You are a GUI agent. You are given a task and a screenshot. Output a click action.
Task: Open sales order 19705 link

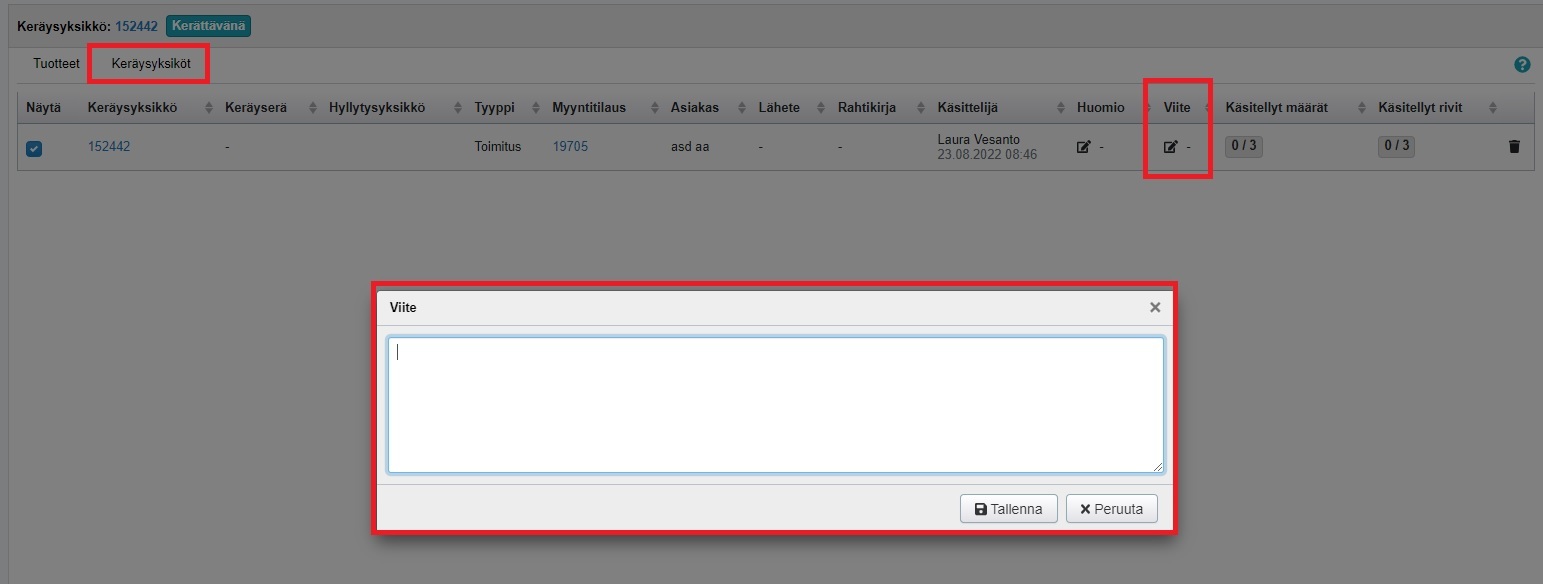[570, 147]
